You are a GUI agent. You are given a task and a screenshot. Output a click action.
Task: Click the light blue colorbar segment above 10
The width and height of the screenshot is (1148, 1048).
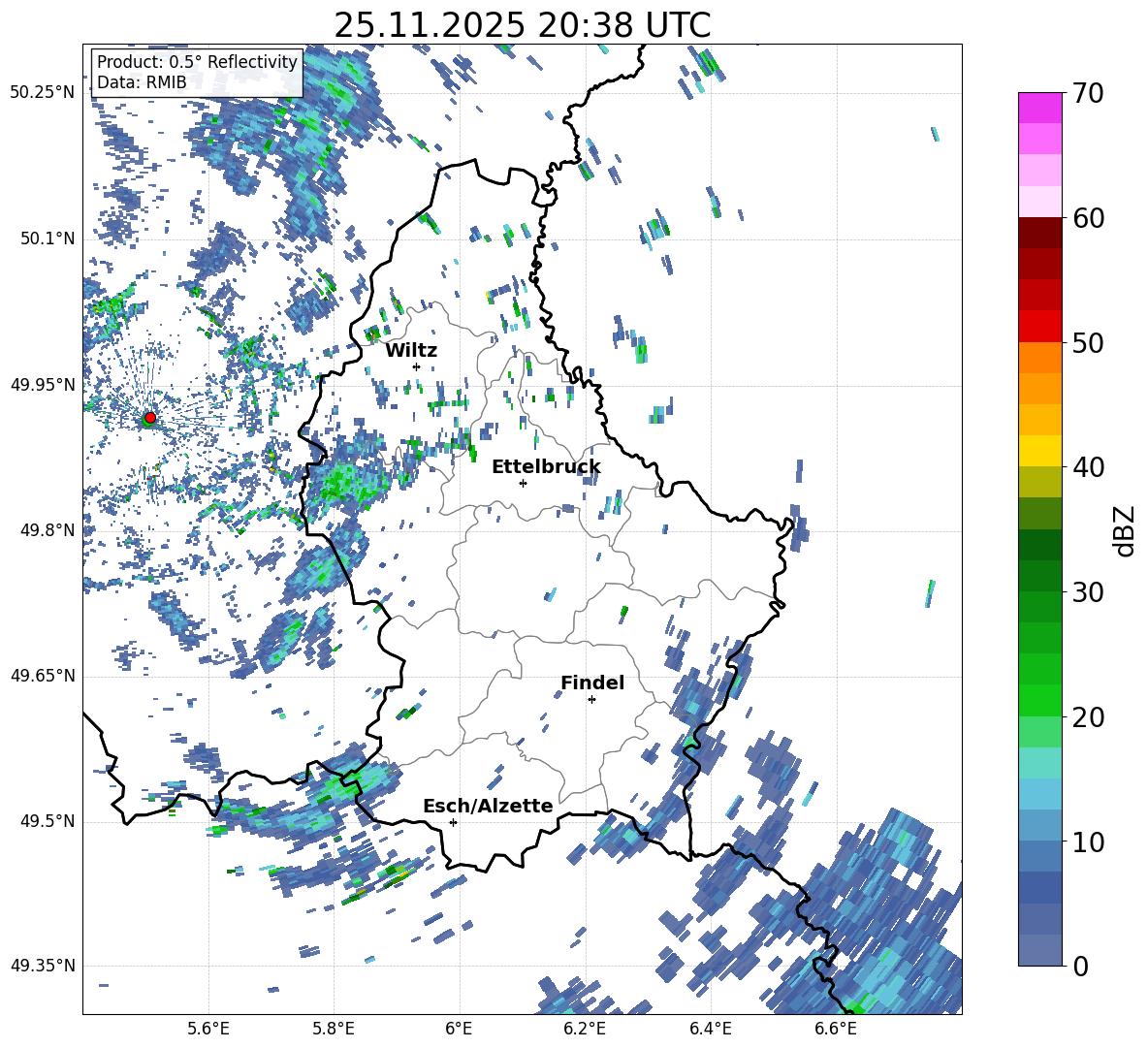(1039, 794)
